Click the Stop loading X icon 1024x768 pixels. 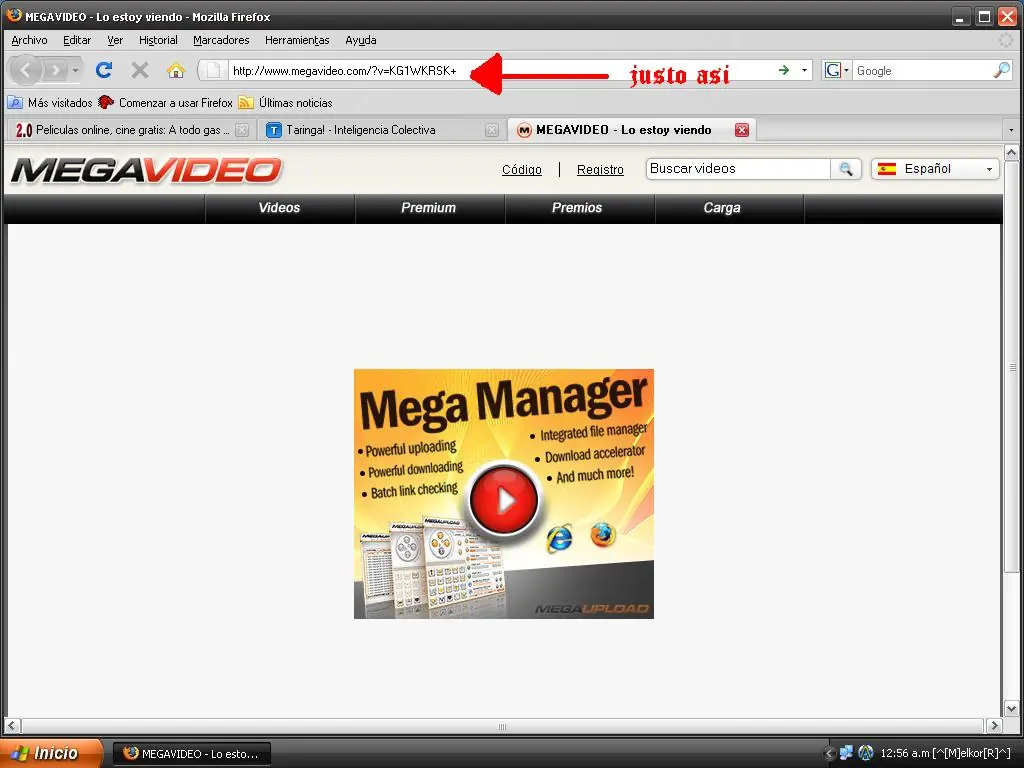140,70
